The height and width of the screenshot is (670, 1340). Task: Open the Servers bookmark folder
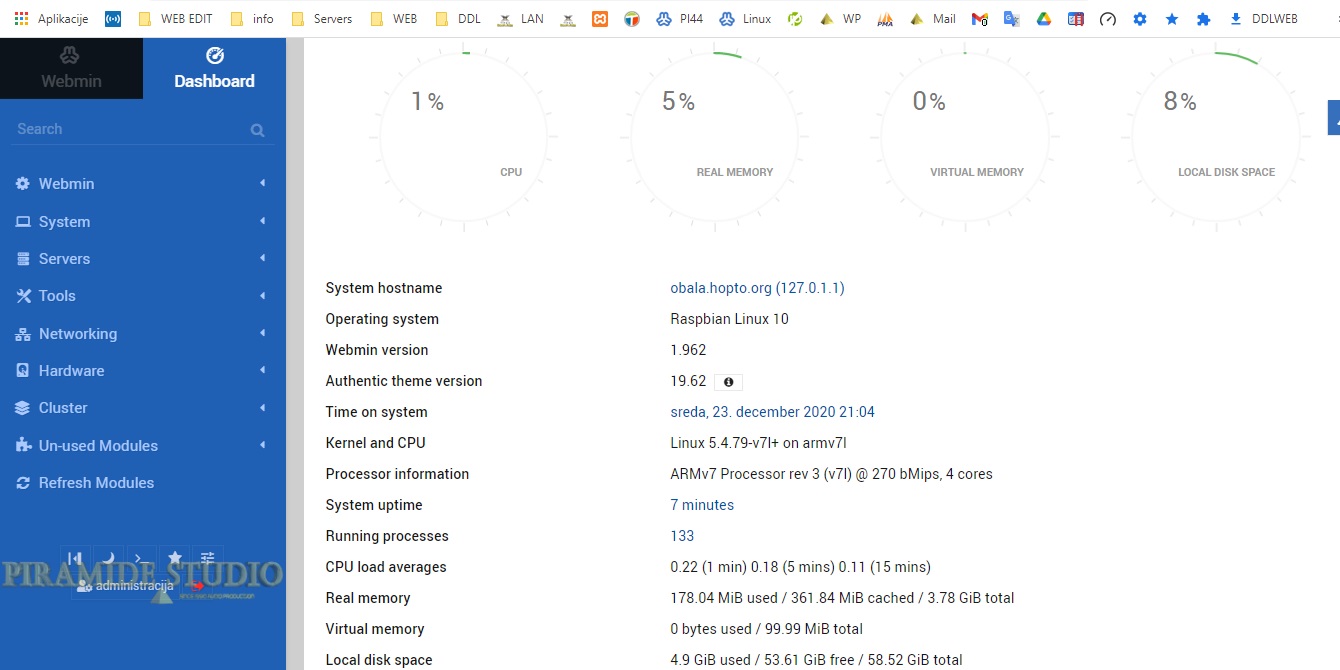click(x=321, y=19)
